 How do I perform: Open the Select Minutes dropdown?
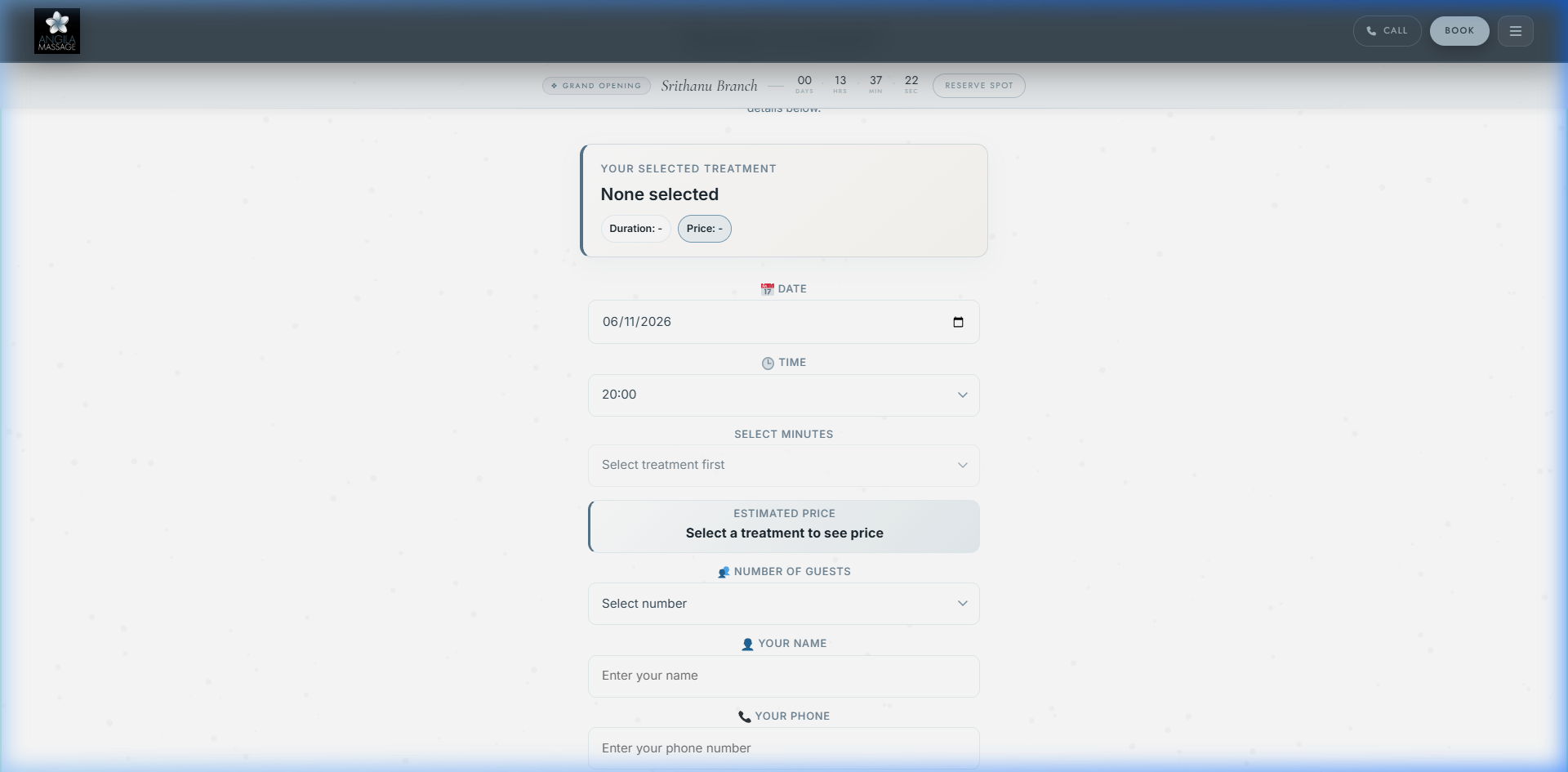point(783,465)
